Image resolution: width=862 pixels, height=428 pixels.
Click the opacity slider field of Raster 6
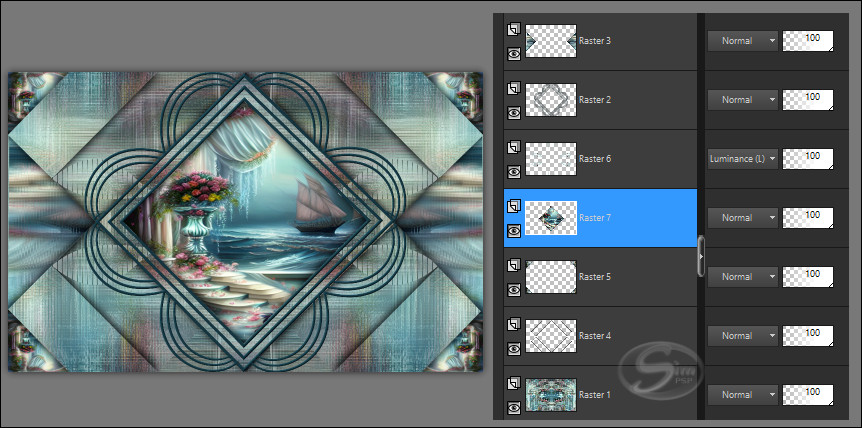(807, 158)
